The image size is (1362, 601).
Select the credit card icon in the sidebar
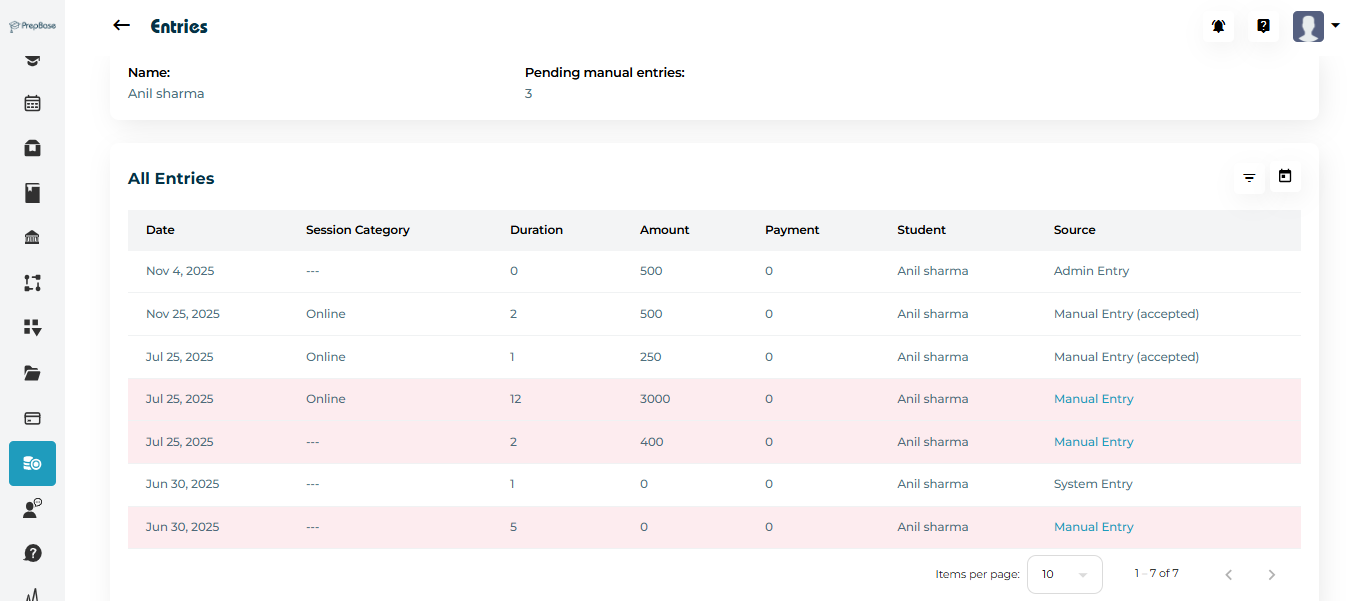pos(33,418)
